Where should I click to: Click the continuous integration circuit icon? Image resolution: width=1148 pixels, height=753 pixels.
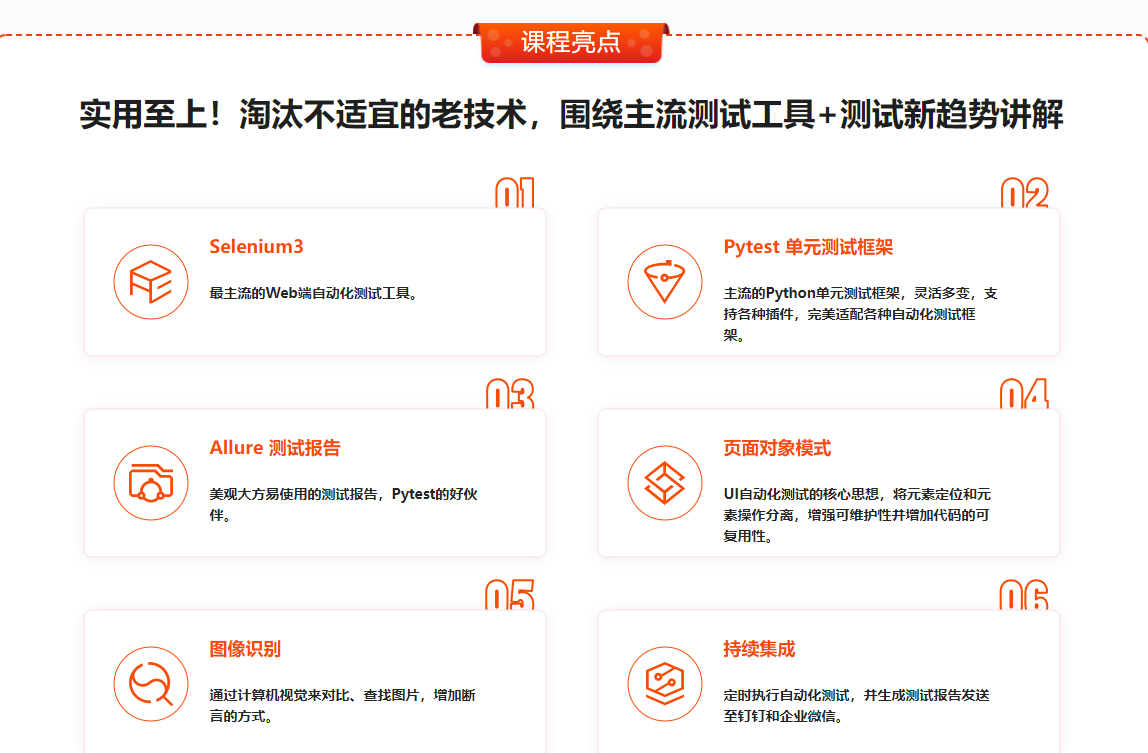pos(665,684)
